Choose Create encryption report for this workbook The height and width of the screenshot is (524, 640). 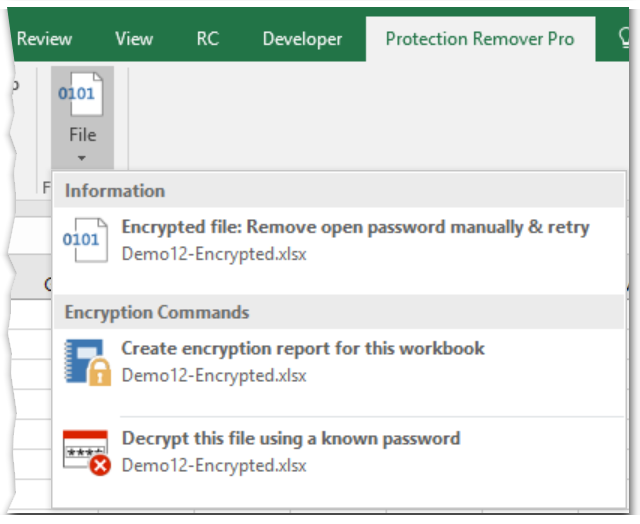pyautogui.click(x=339, y=362)
